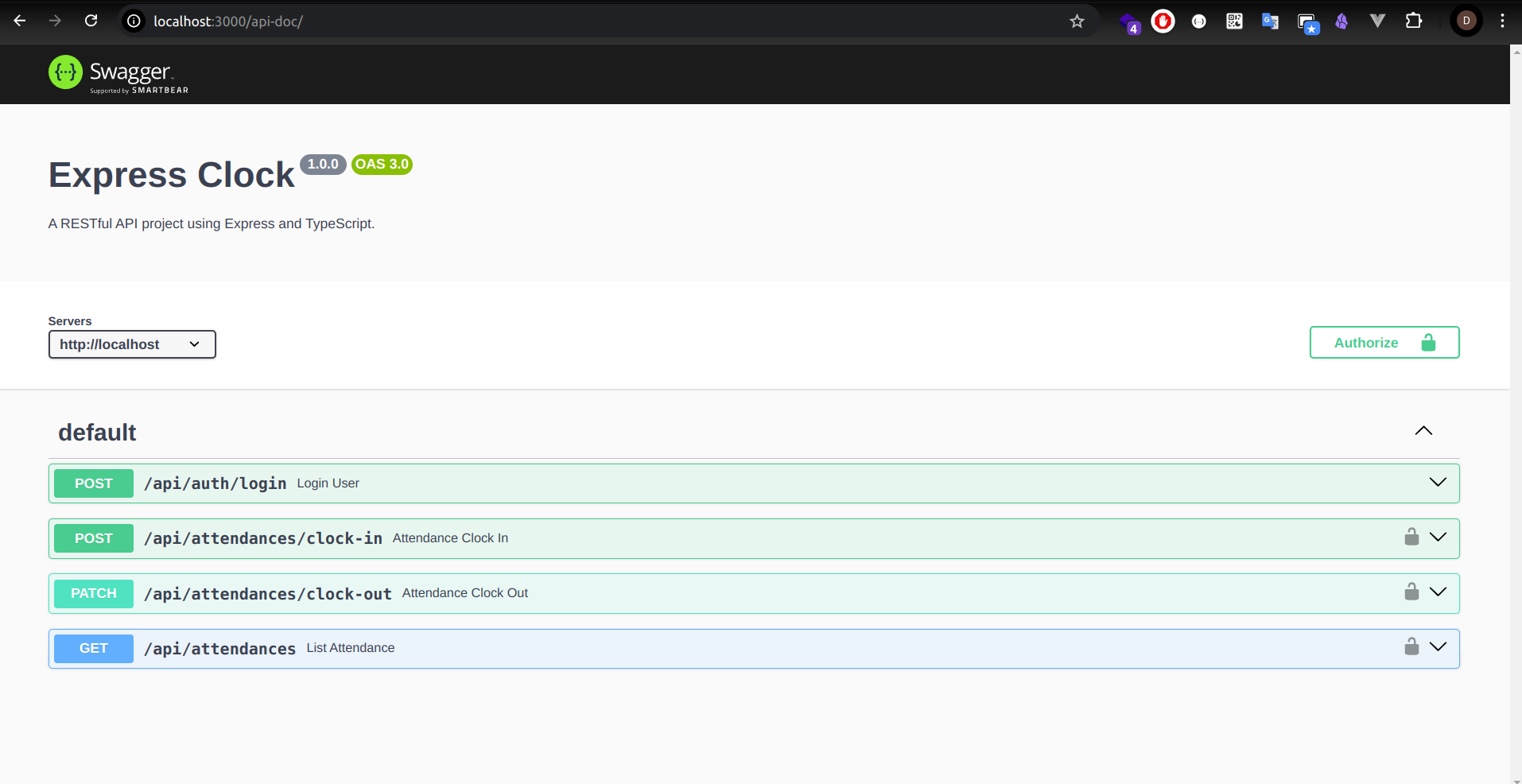
Task: Open the browser profile avatar menu
Action: (x=1466, y=21)
